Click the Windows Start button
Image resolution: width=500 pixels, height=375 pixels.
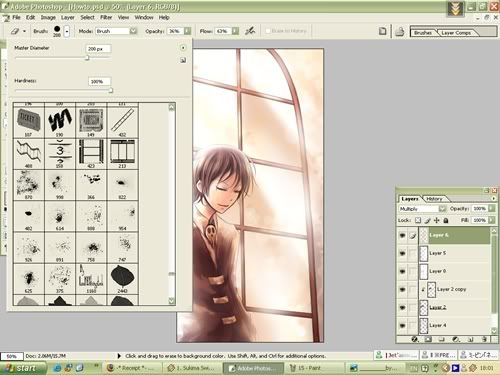[x=22, y=368]
